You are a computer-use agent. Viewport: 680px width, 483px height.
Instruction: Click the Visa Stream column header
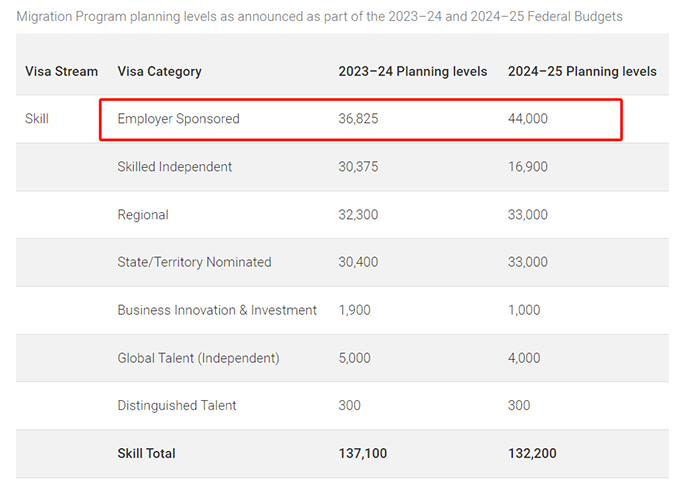61,71
